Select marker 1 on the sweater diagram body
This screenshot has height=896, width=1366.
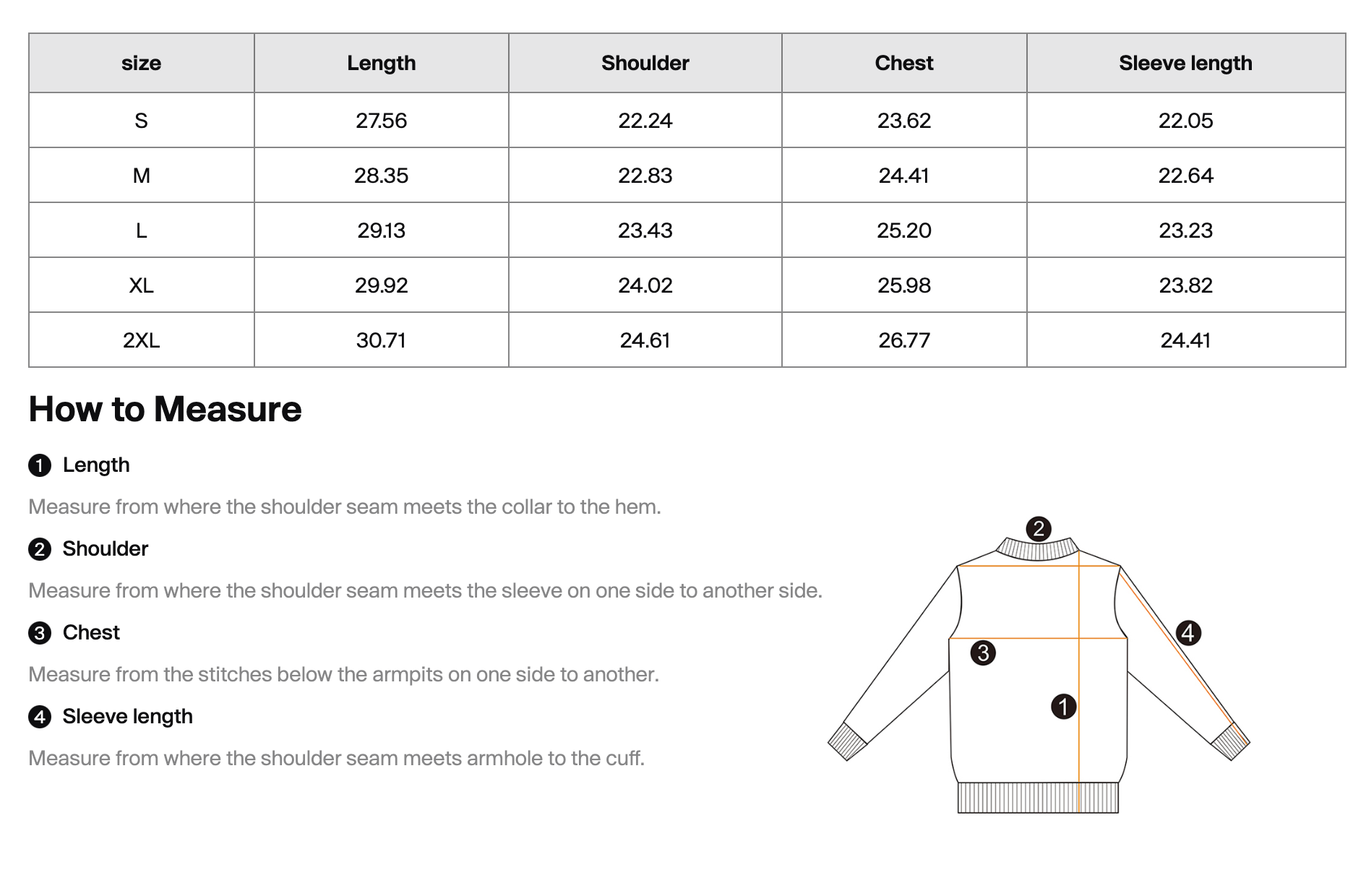point(1063,706)
